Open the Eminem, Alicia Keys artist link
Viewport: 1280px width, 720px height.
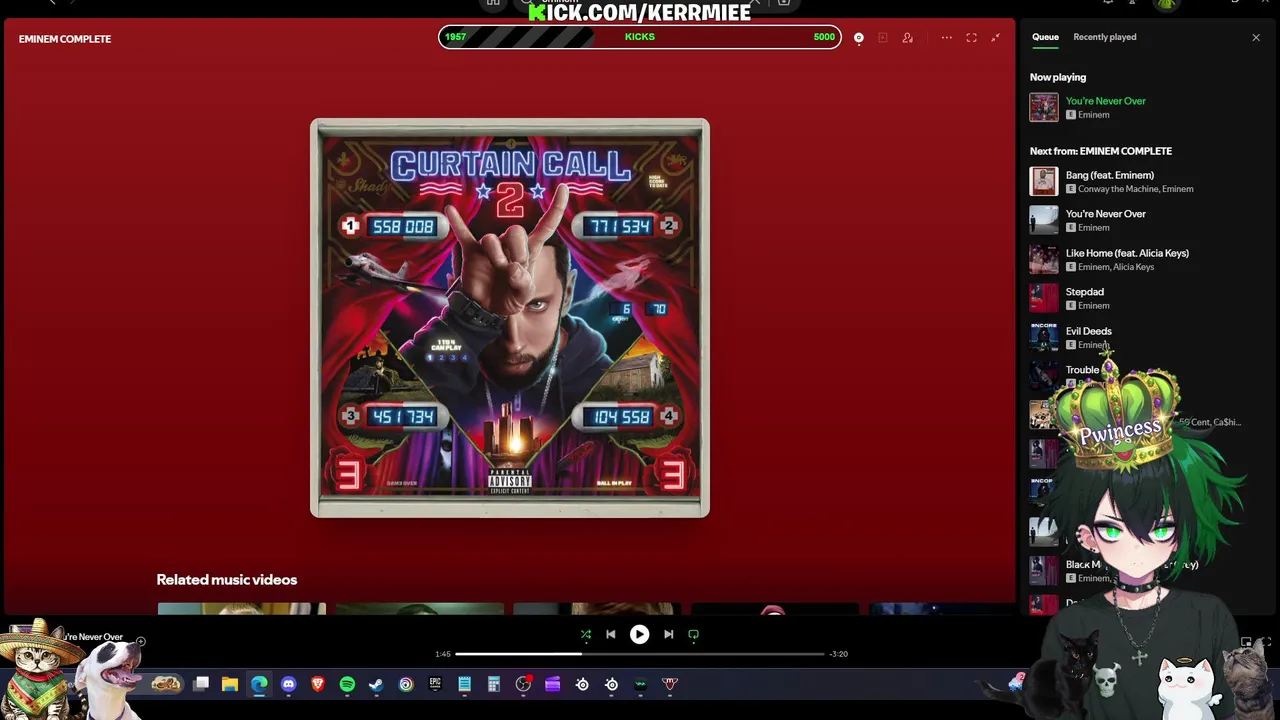[x=1116, y=267]
